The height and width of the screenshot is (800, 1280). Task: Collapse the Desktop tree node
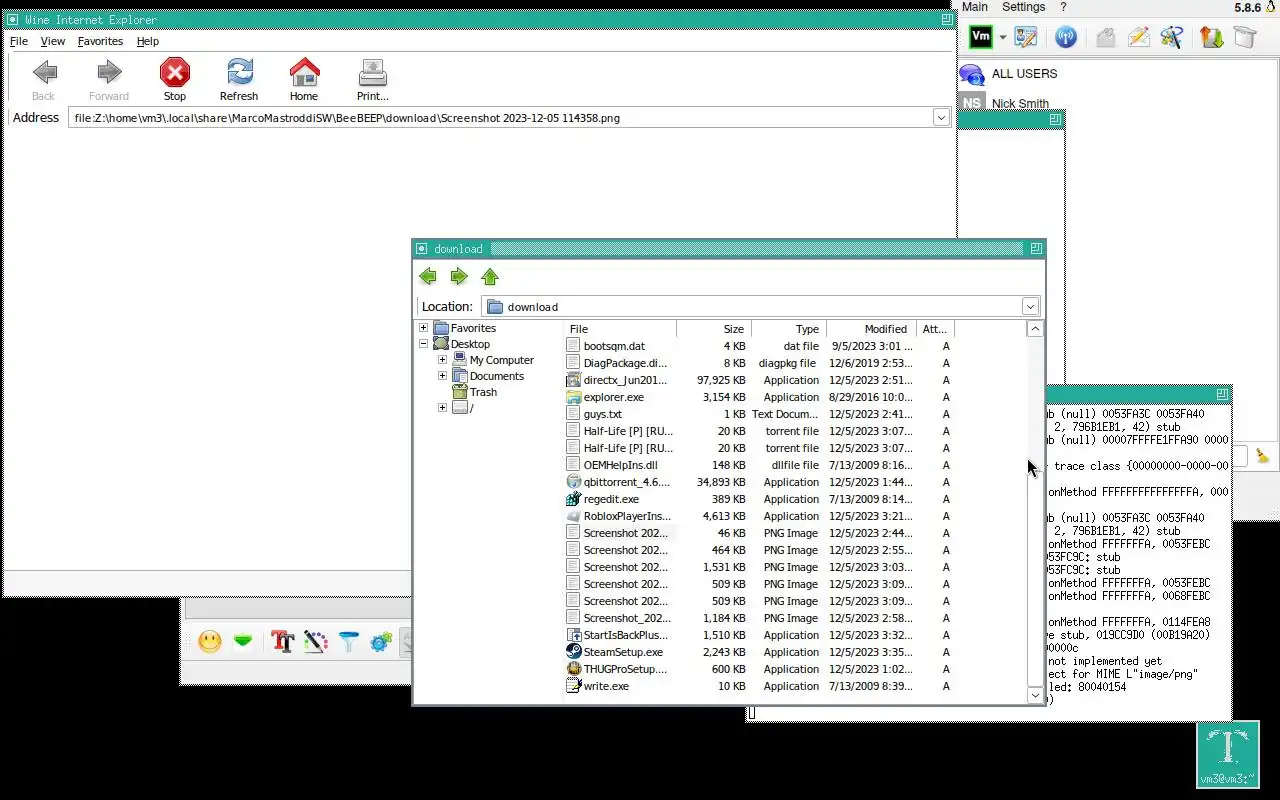coord(423,344)
